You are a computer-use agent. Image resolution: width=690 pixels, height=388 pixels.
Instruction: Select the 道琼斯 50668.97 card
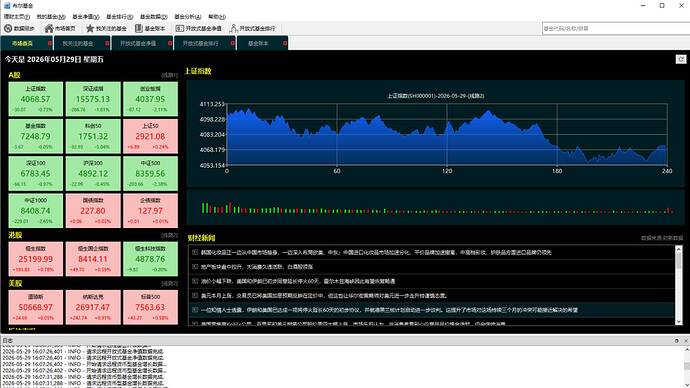pyautogui.click(x=36, y=307)
